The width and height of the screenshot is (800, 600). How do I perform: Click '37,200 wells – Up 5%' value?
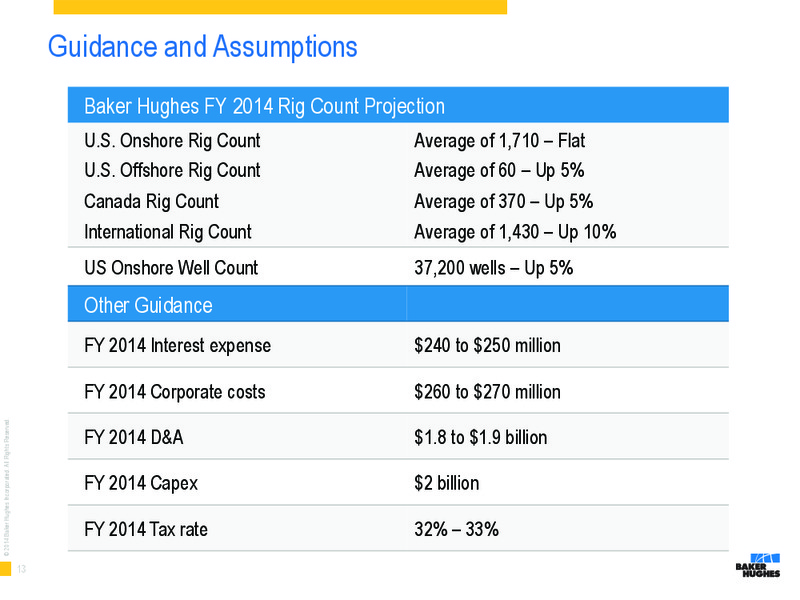pyautogui.click(x=494, y=268)
